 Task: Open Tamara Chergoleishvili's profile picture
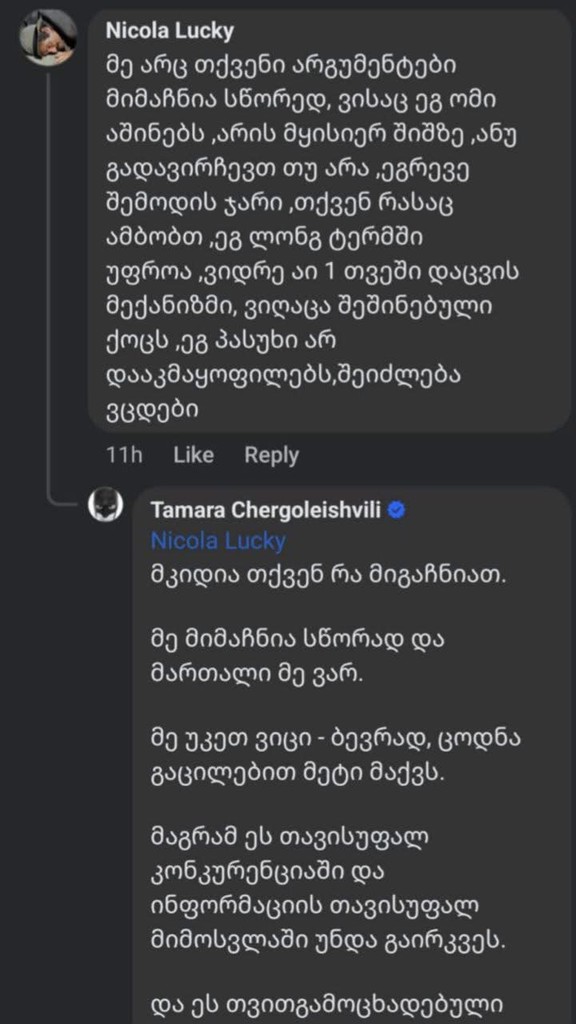[103, 506]
